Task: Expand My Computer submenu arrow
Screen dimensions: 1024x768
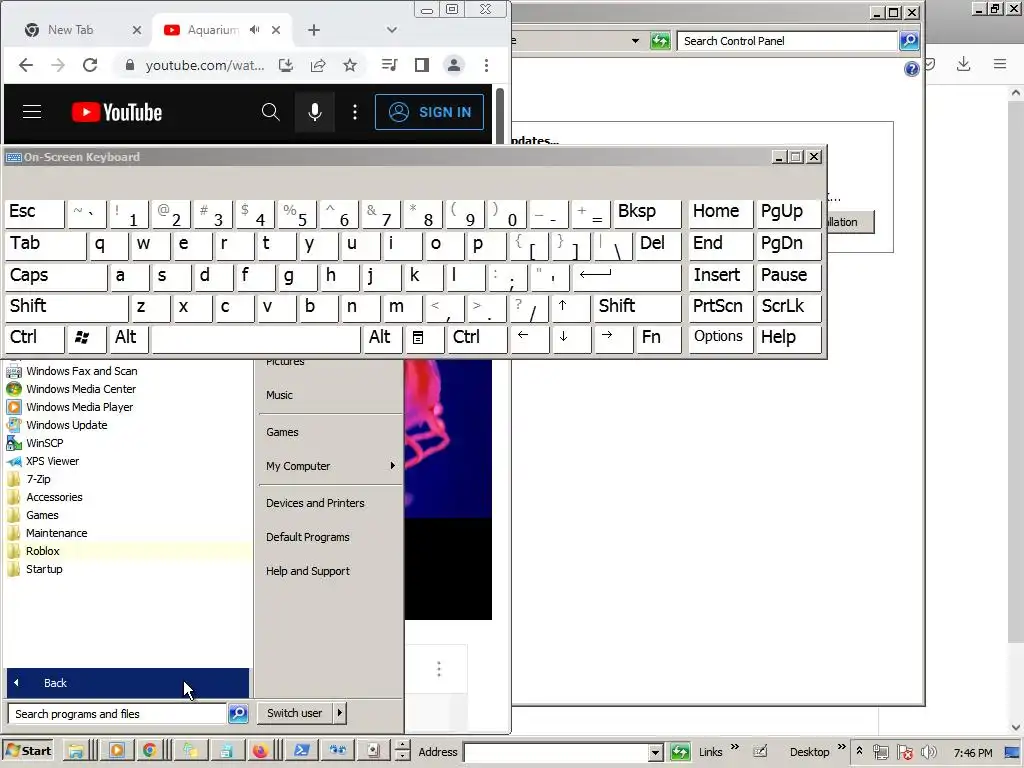Action: tap(392, 466)
